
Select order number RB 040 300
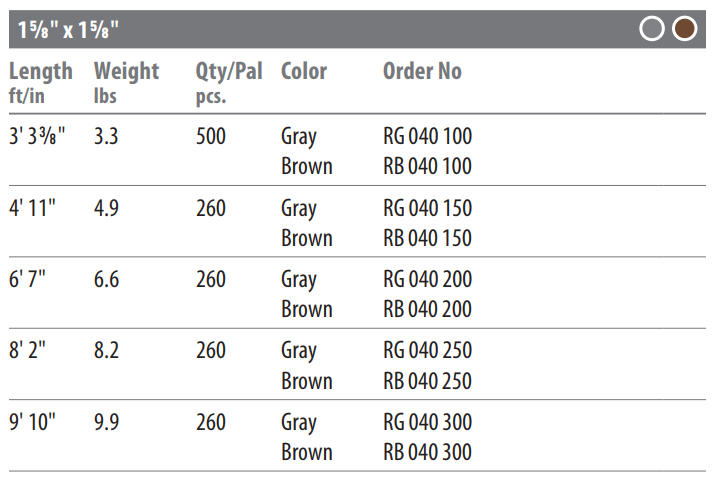[x=428, y=452]
